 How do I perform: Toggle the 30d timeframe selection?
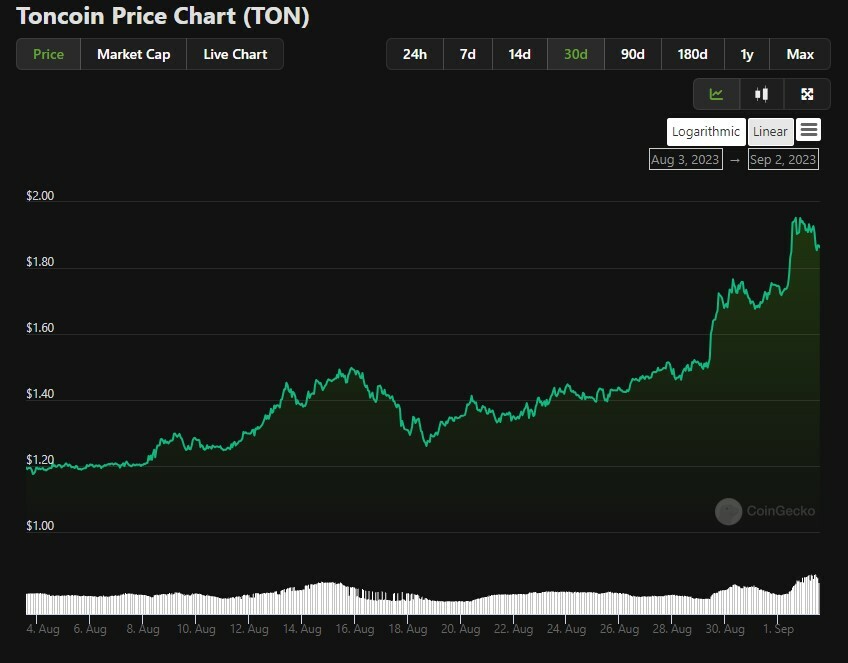pos(575,54)
